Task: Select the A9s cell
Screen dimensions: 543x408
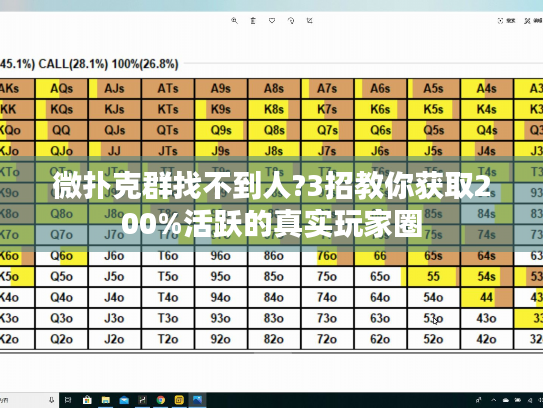Action: [x=221, y=89]
